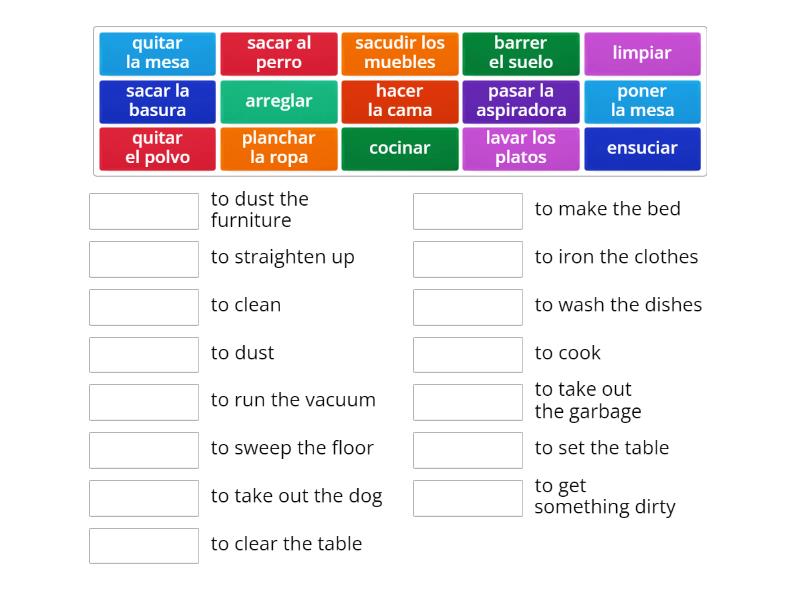800x600 pixels.
Task: Select the green 'cocinar' tile
Action: point(400,148)
